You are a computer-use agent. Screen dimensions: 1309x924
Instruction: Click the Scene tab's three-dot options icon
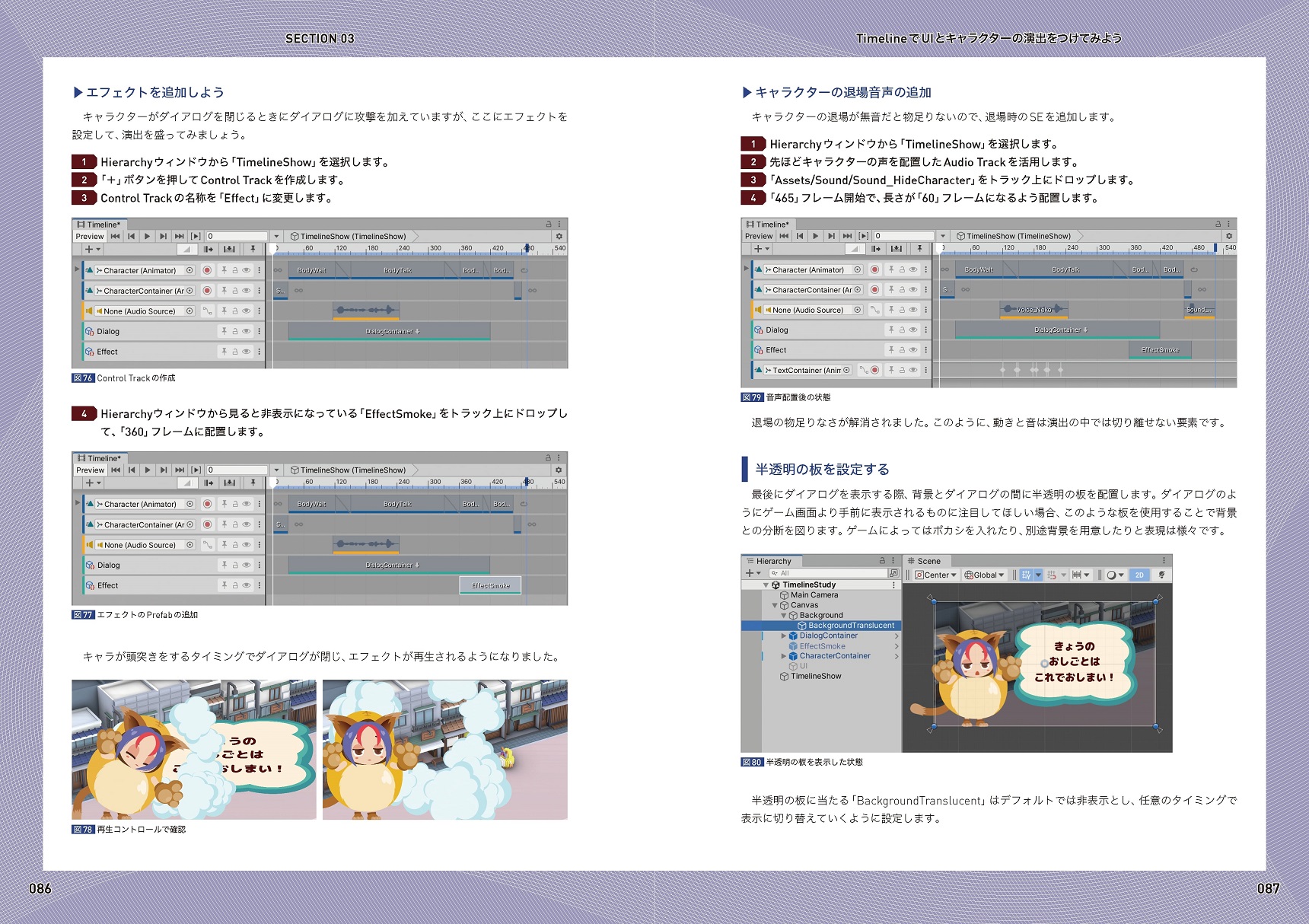click(1163, 561)
